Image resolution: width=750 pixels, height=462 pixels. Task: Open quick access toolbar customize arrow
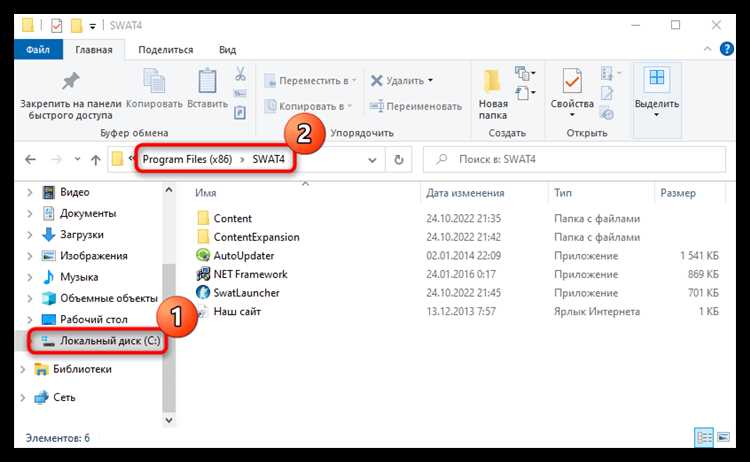(x=92, y=26)
